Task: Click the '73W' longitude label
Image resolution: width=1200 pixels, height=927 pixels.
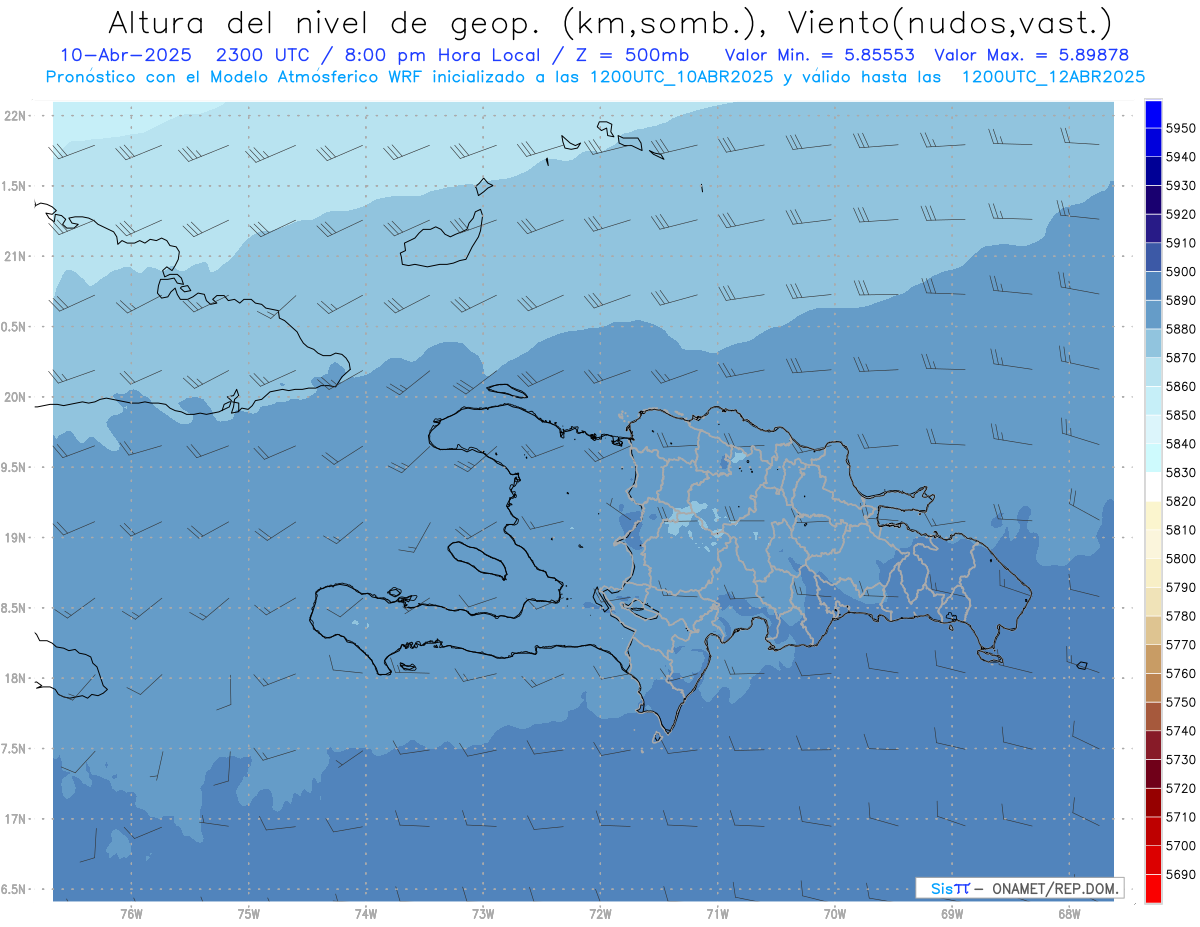Action: click(483, 914)
